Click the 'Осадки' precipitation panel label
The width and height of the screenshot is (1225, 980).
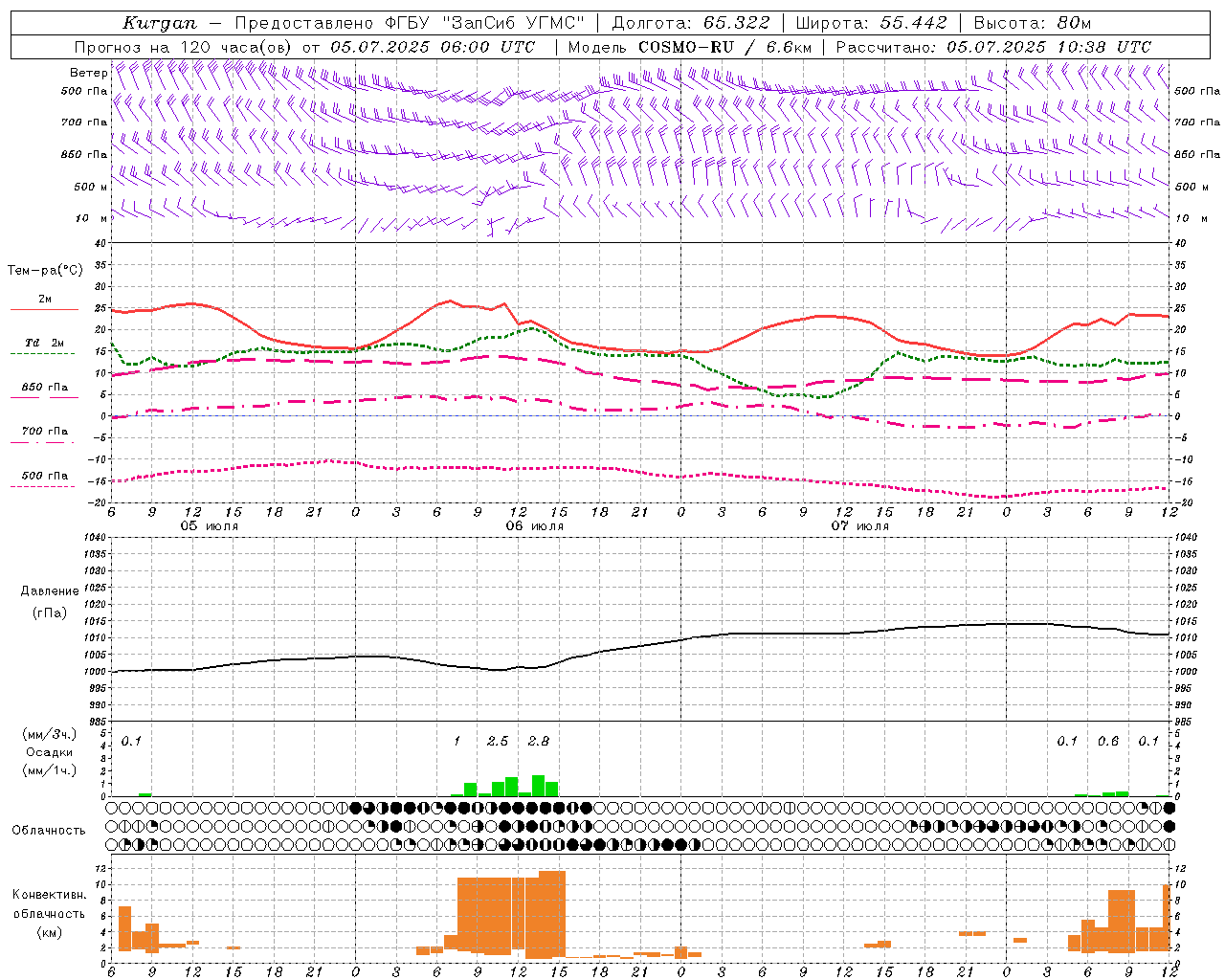point(50,752)
